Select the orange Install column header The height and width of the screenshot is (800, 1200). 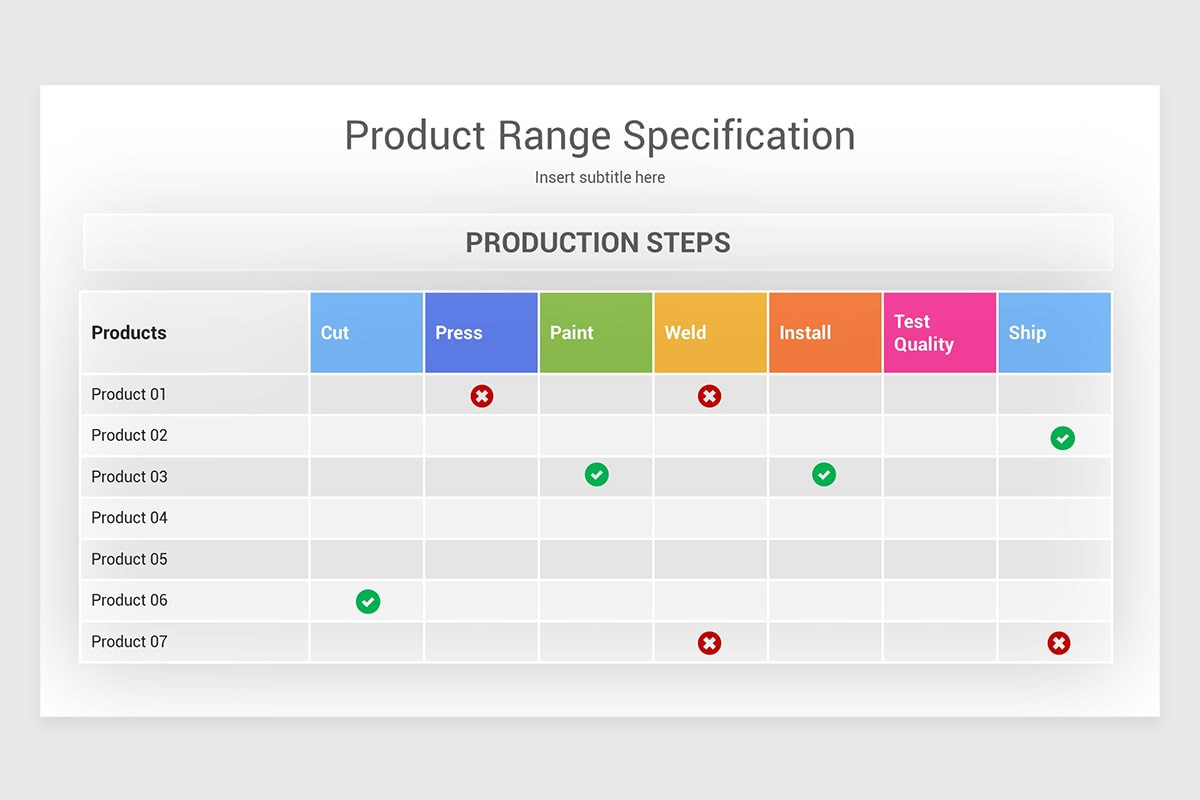pos(826,333)
